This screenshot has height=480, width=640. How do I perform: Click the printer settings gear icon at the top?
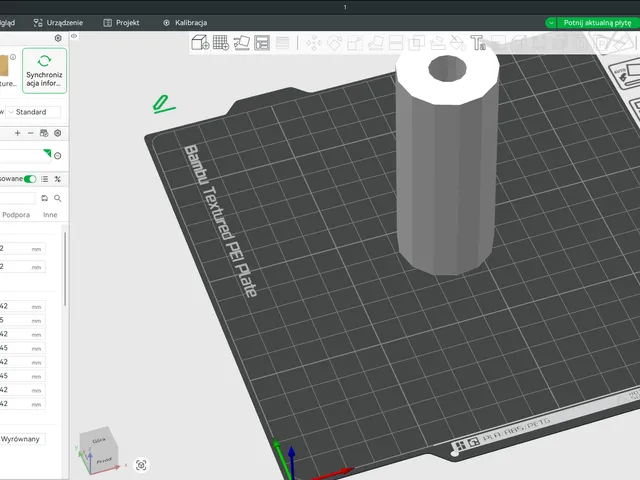pyautogui.click(x=58, y=38)
